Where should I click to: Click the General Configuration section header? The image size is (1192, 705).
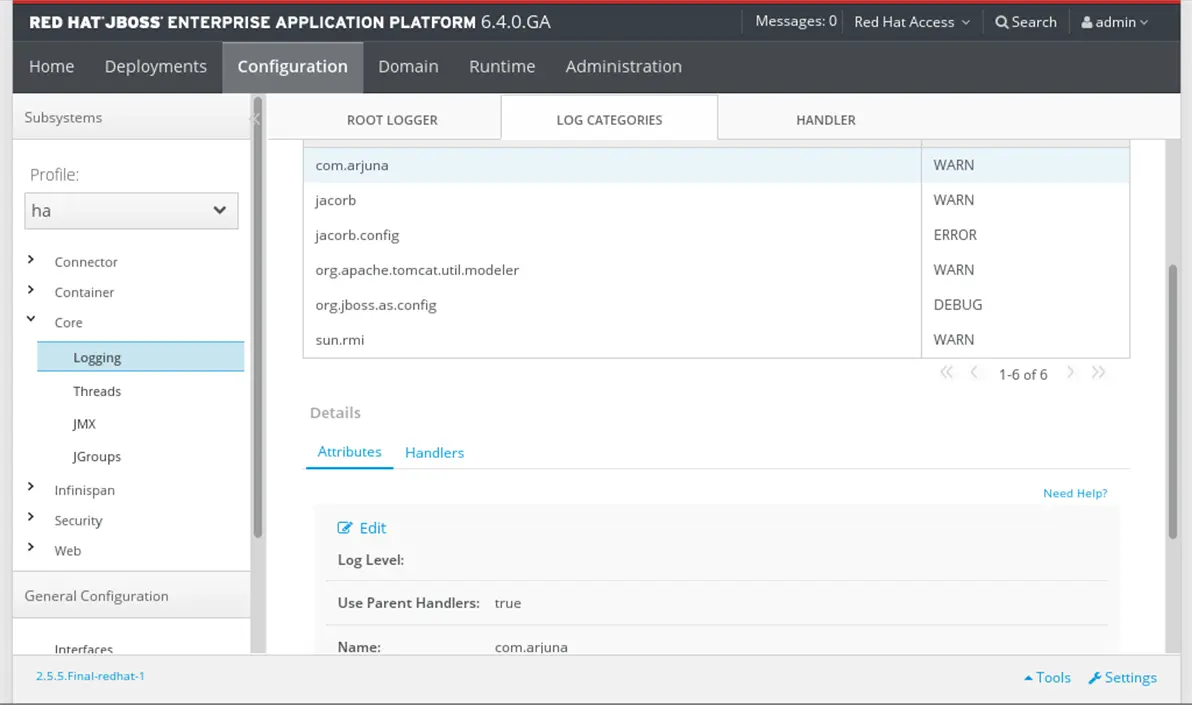coord(132,595)
